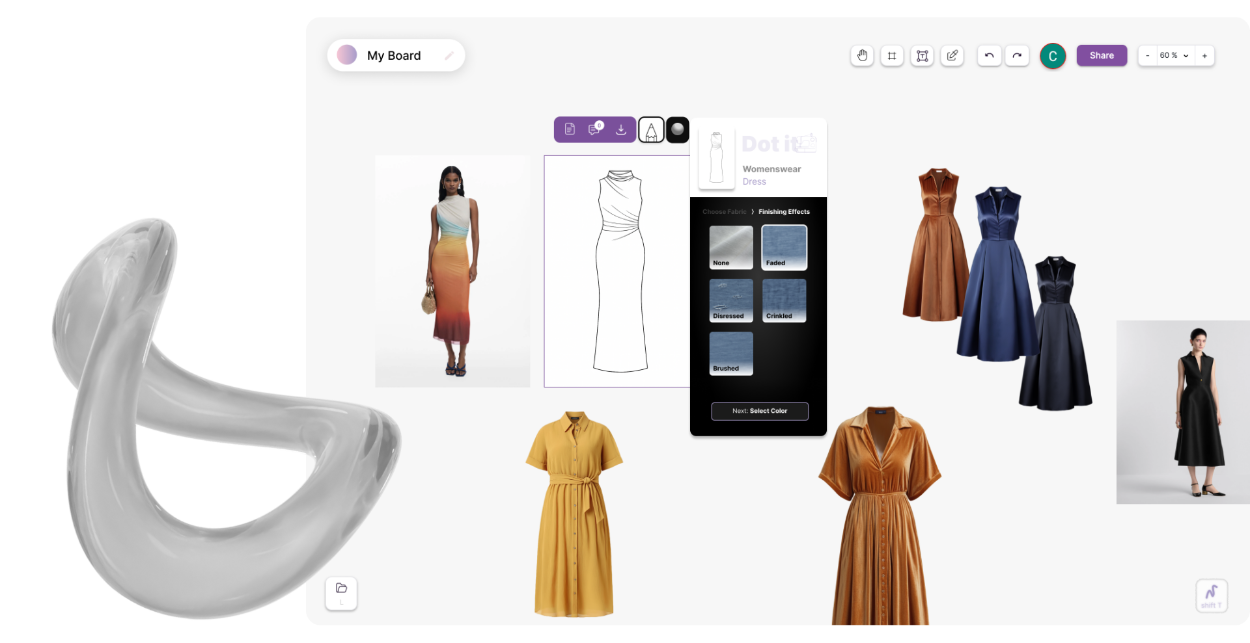1250x643 pixels.
Task: Choose the Crinkled finishing effect
Action: 784,300
